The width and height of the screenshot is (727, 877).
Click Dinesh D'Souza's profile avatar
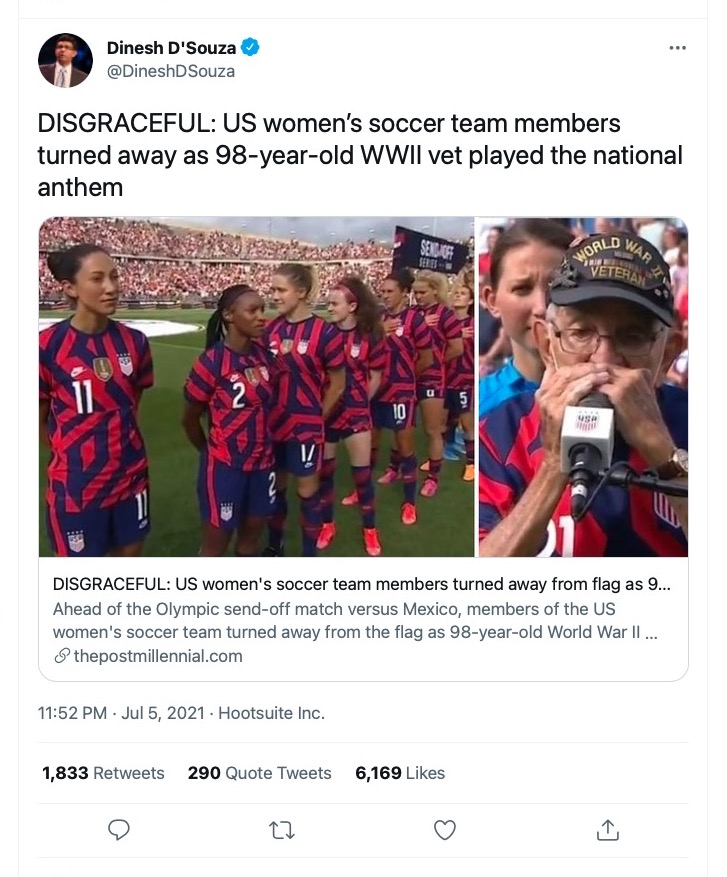click(65, 60)
